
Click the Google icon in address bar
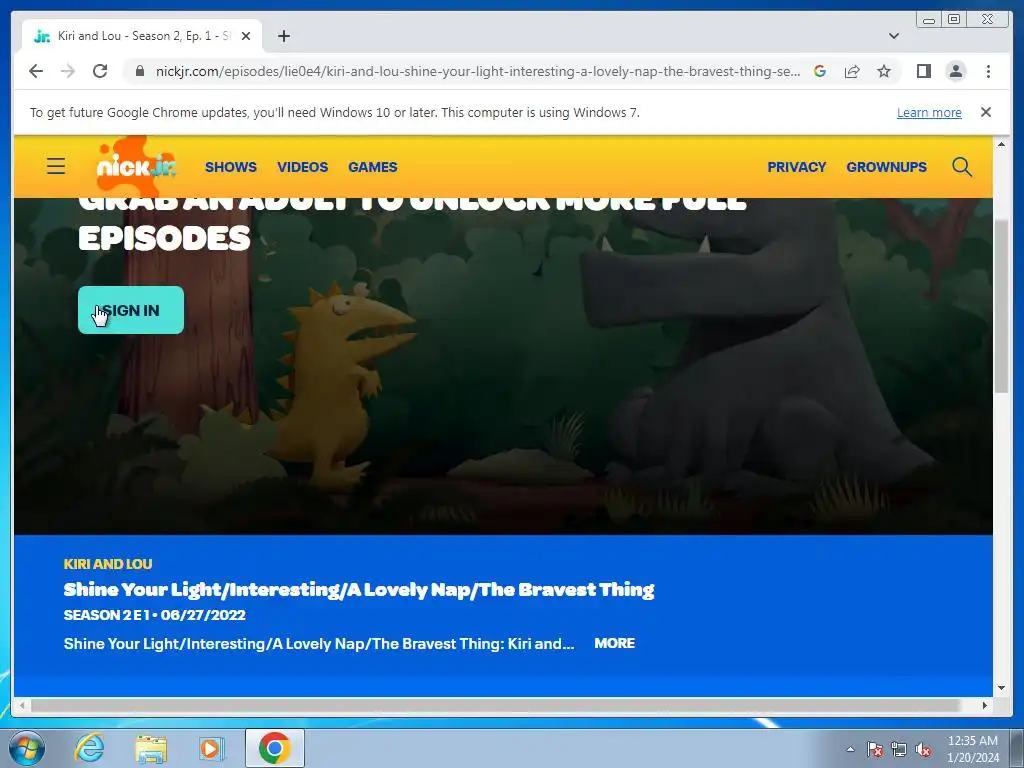tap(820, 71)
